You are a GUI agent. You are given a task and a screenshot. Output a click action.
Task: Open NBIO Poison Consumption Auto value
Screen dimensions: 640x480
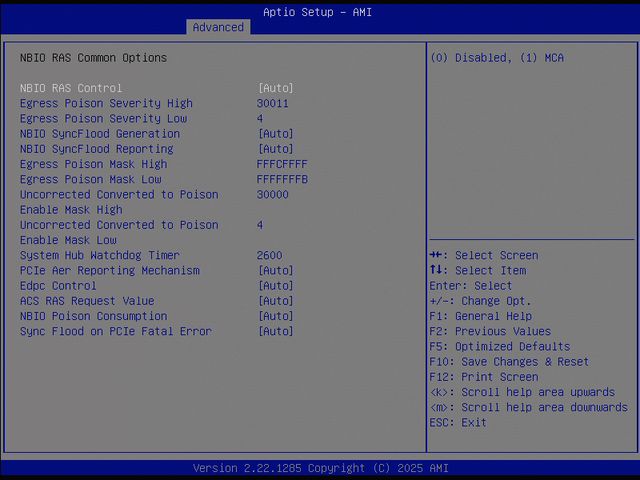(276, 316)
